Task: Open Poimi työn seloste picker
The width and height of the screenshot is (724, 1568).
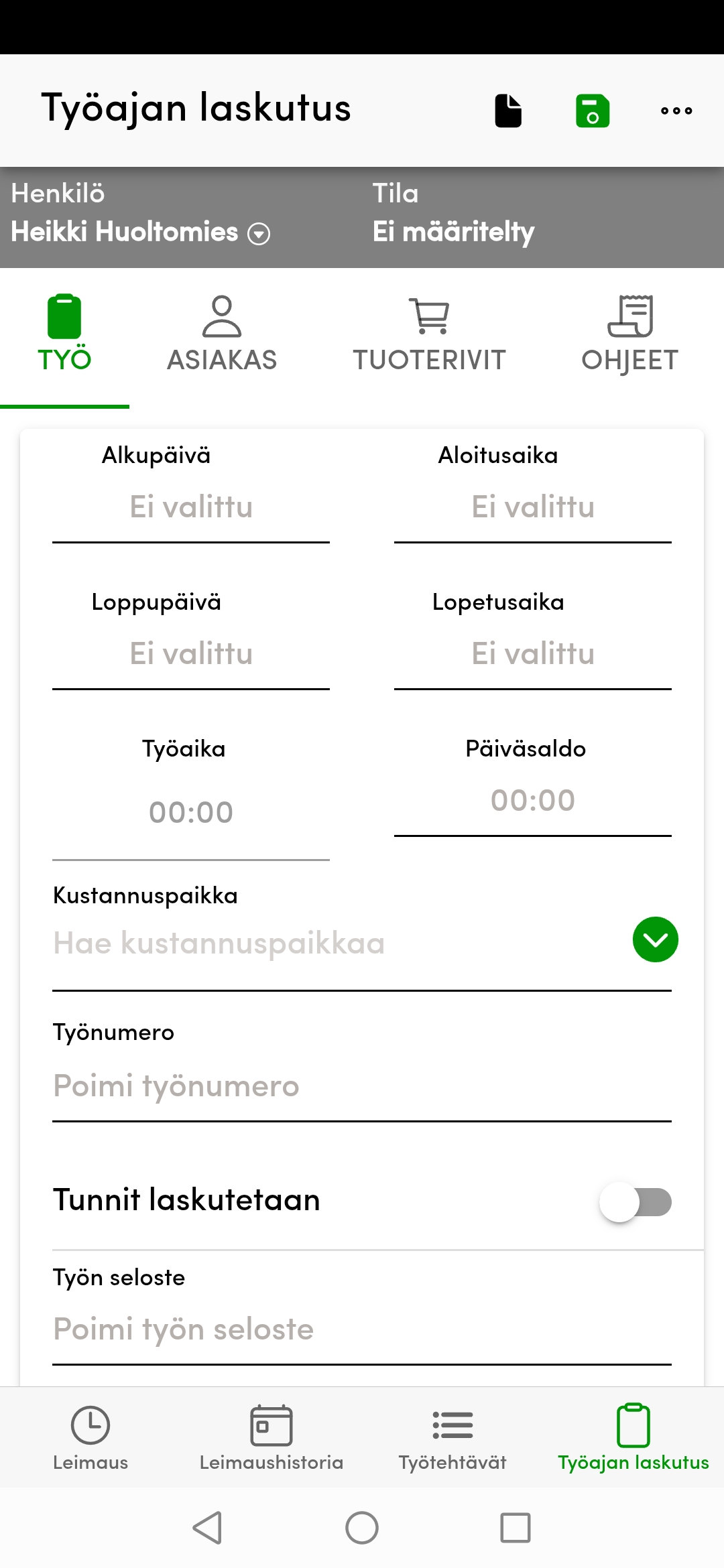Action: click(362, 1328)
